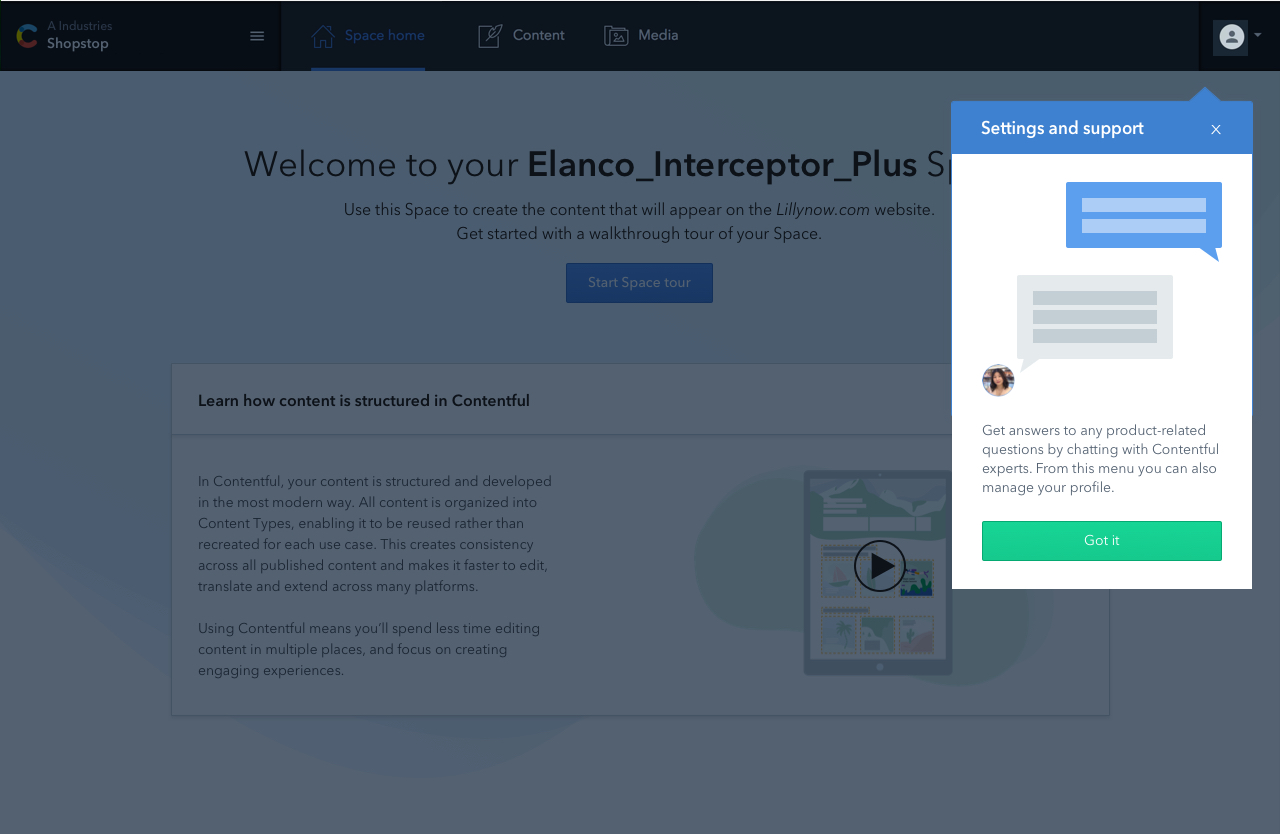Click the user profile avatar icon
The height and width of the screenshot is (834, 1280).
[x=1231, y=37]
